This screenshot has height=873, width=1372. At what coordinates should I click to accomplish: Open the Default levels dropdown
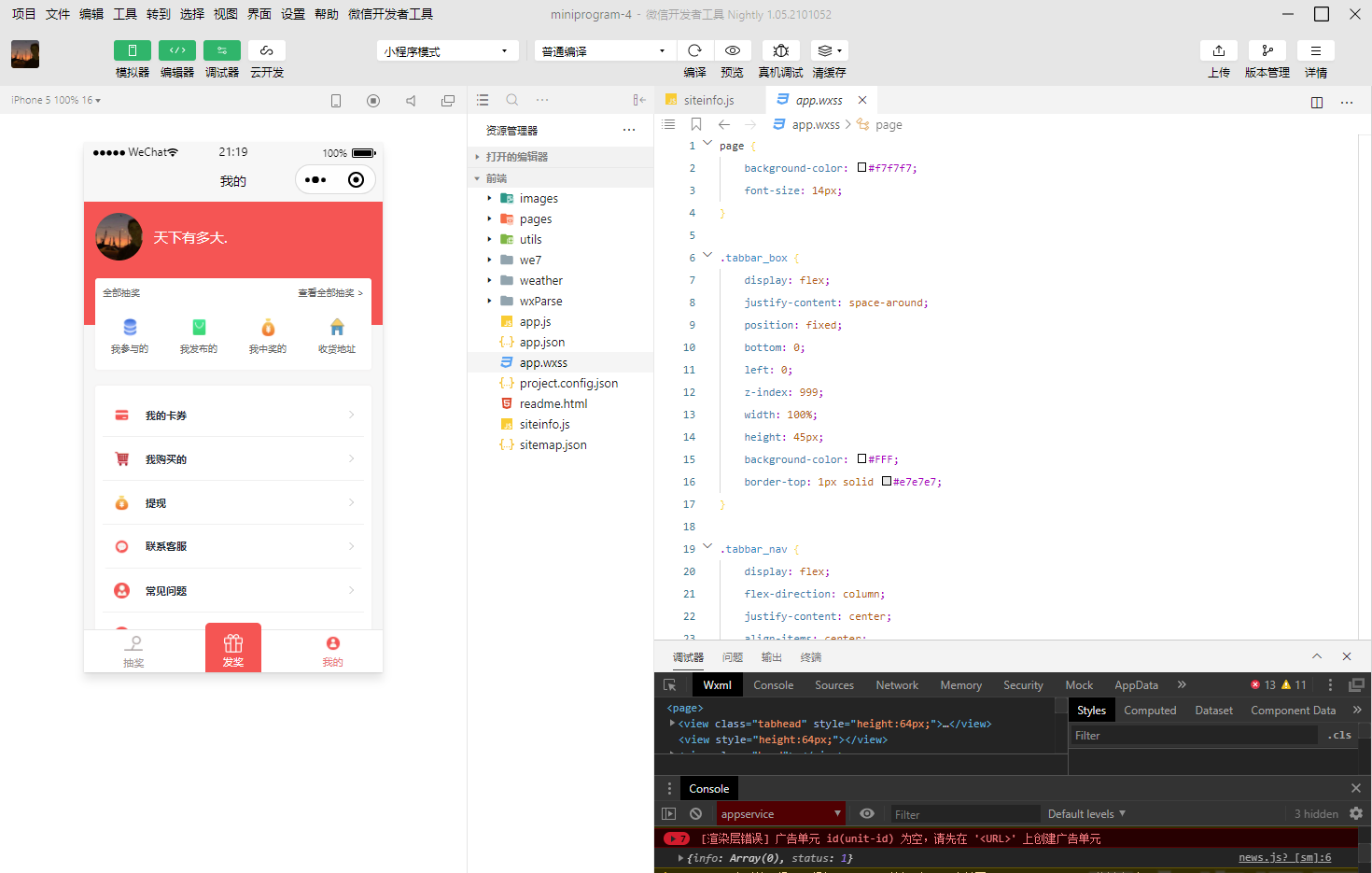tap(1086, 814)
